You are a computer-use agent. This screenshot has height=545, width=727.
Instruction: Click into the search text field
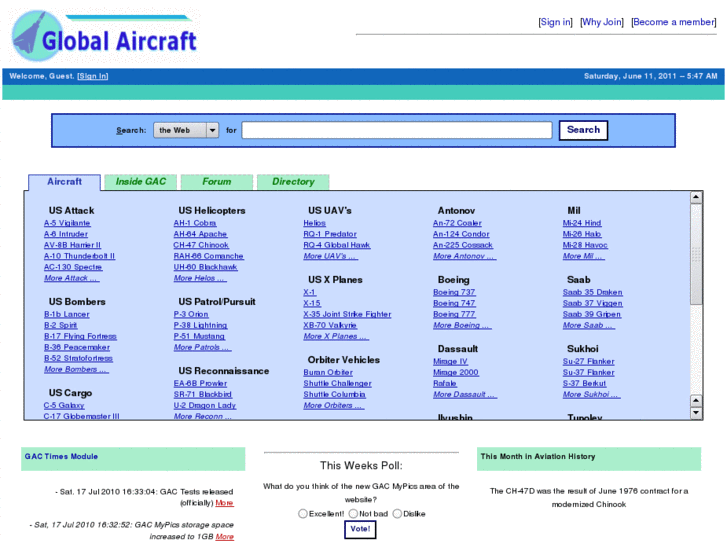click(396, 130)
